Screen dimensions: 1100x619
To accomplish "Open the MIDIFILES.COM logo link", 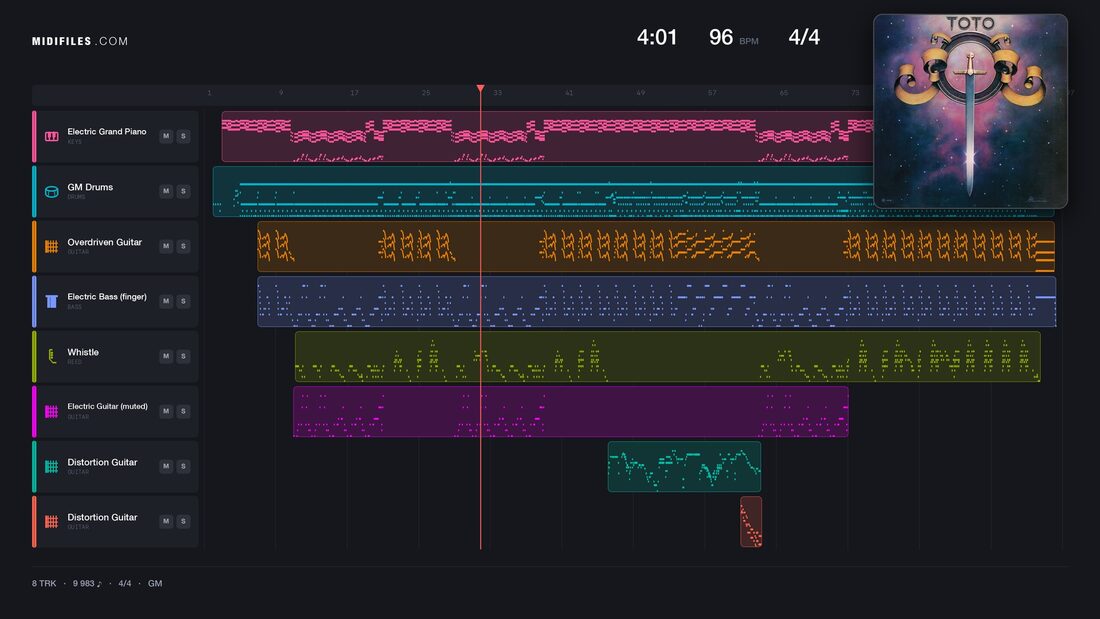I will 80,41.
